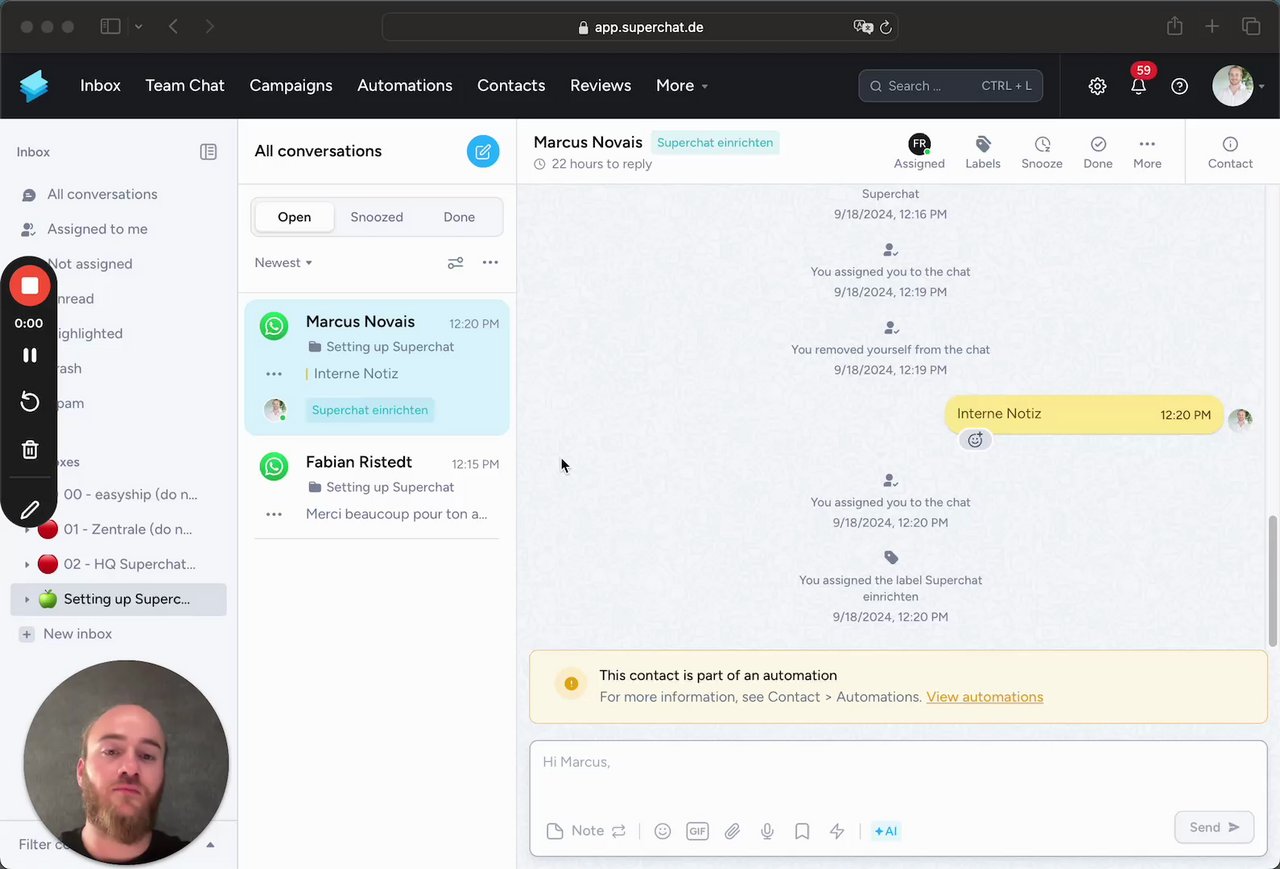Screen dimensions: 1280x869
Task: Stop the screen recording
Action: (x=30, y=286)
